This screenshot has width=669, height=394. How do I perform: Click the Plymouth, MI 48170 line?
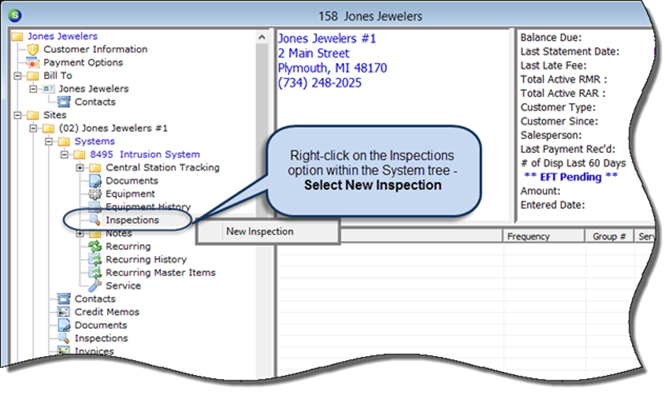(332, 68)
